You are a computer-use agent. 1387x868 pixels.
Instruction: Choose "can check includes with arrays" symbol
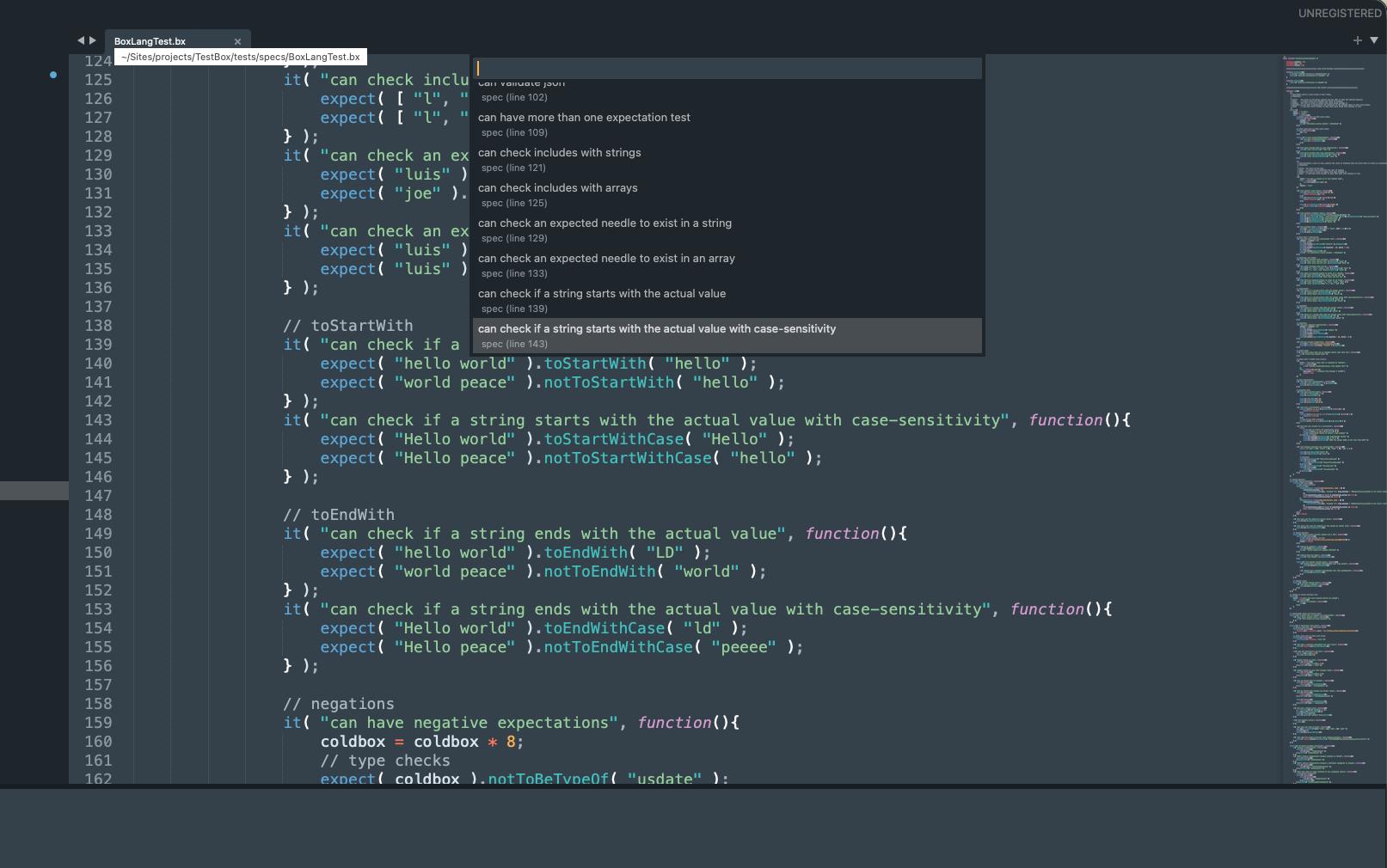pyautogui.click(x=727, y=195)
